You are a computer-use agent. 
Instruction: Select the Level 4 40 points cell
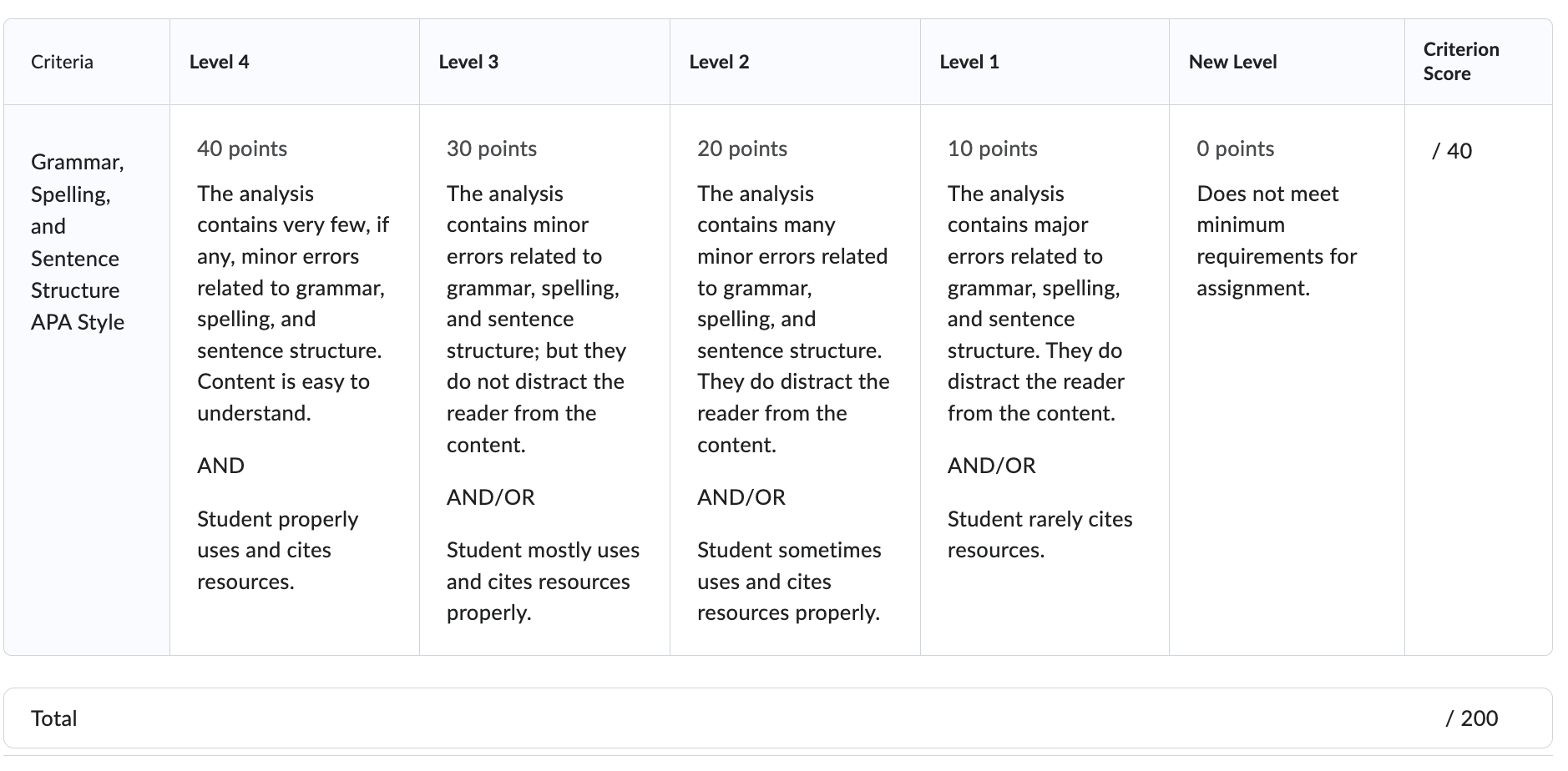(x=295, y=380)
